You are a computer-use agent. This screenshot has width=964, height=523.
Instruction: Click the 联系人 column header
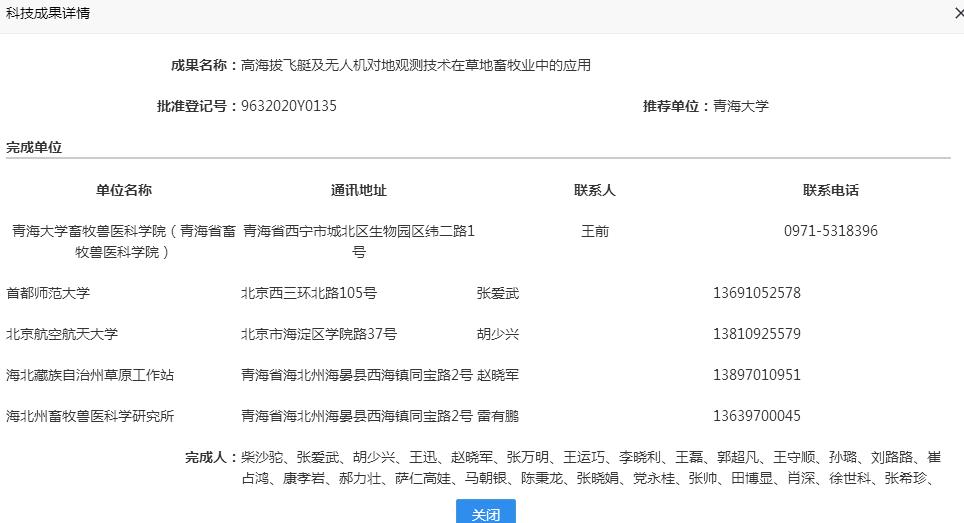[595, 190]
